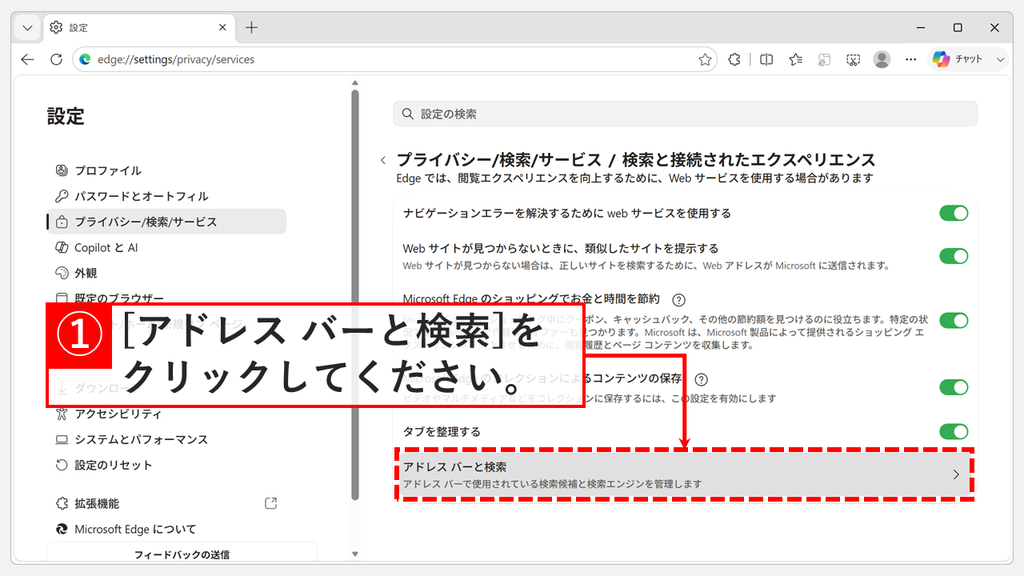Toggle 類似したサイトを提示する switch
The image size is (1024, 576).
click(x=953, y=256)
